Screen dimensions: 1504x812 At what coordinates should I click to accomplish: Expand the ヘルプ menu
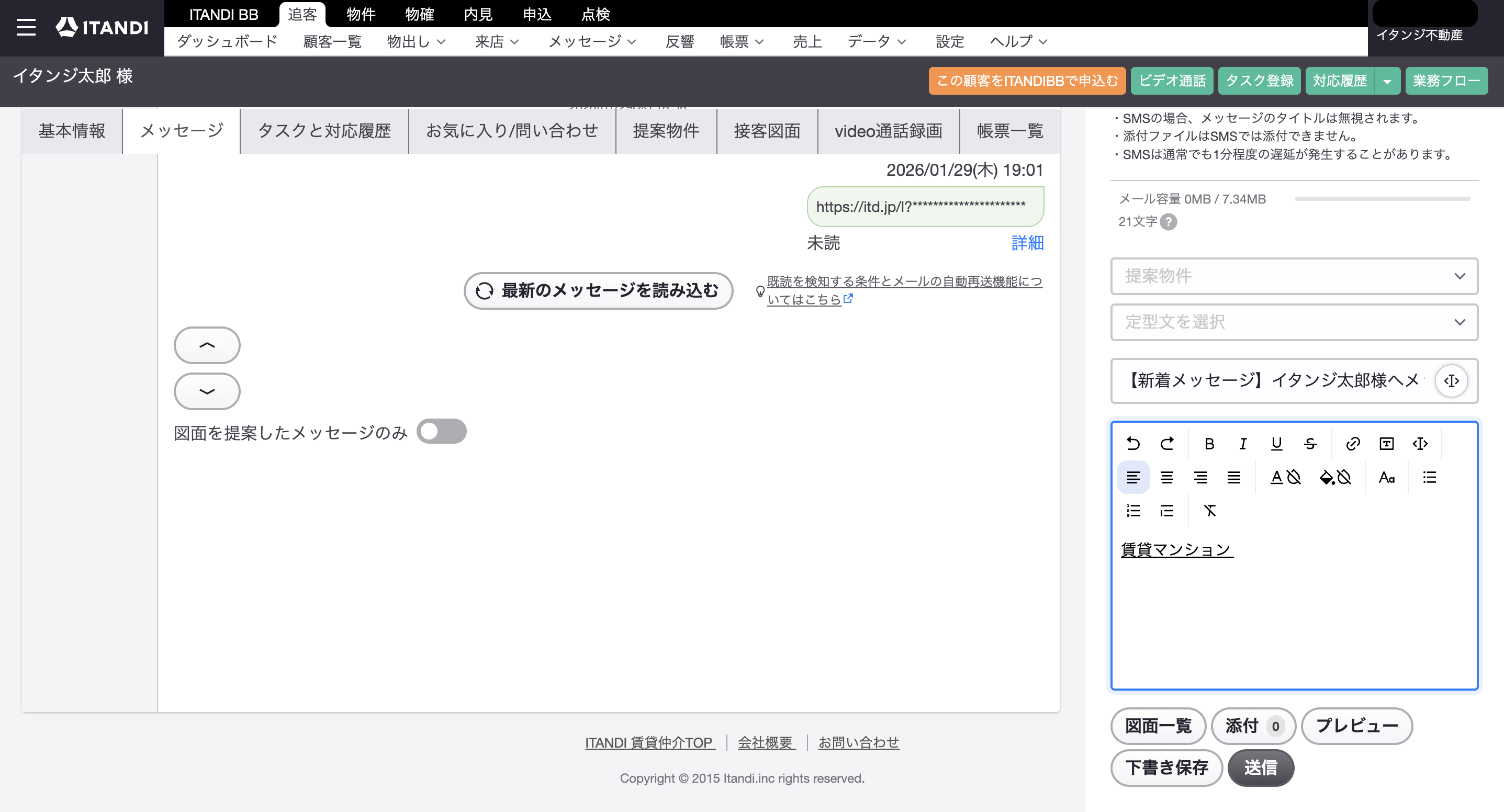click(x=1019, y=41)
